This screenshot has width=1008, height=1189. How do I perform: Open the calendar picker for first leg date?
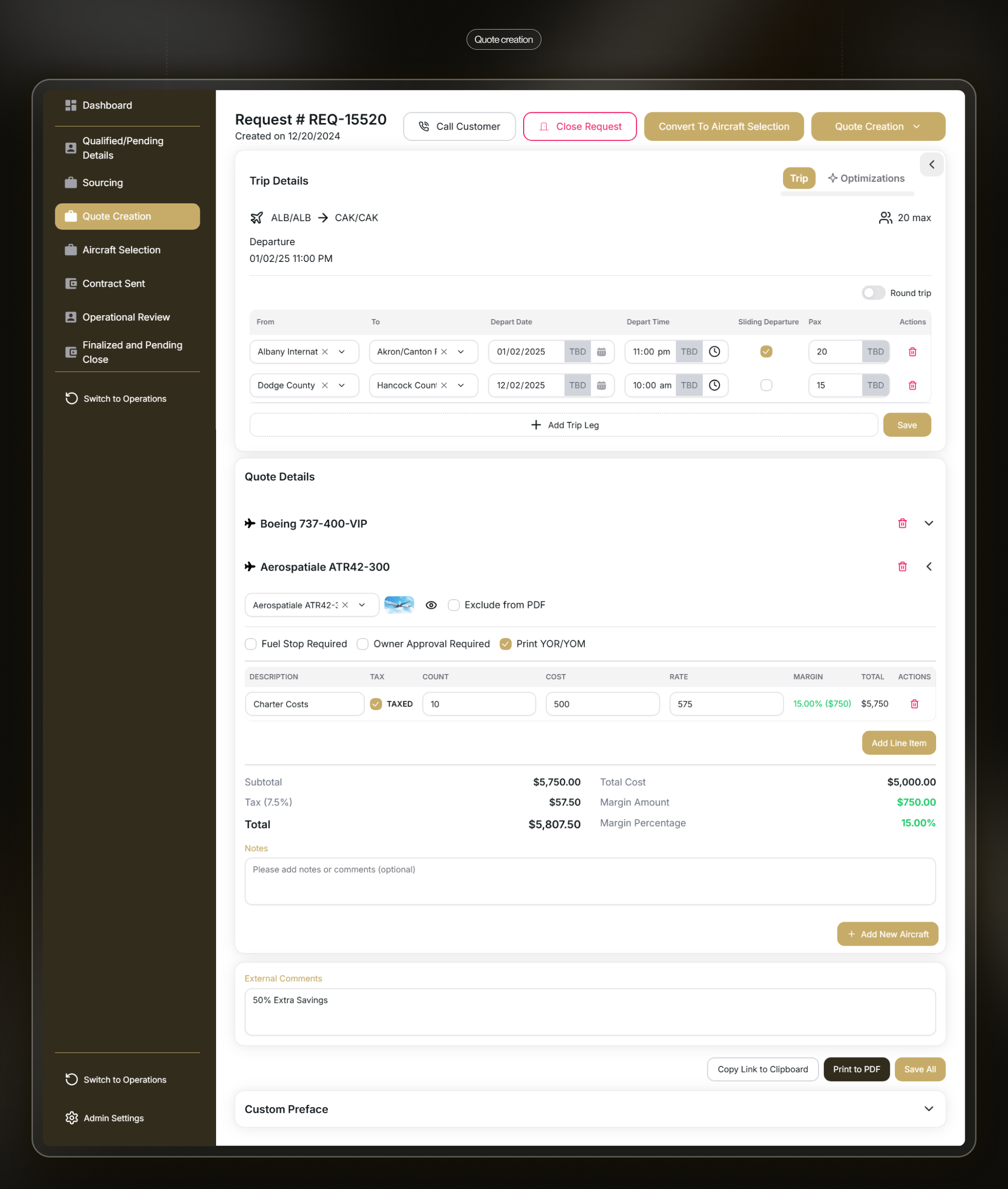pyautogui.click(x=601, y=352)
